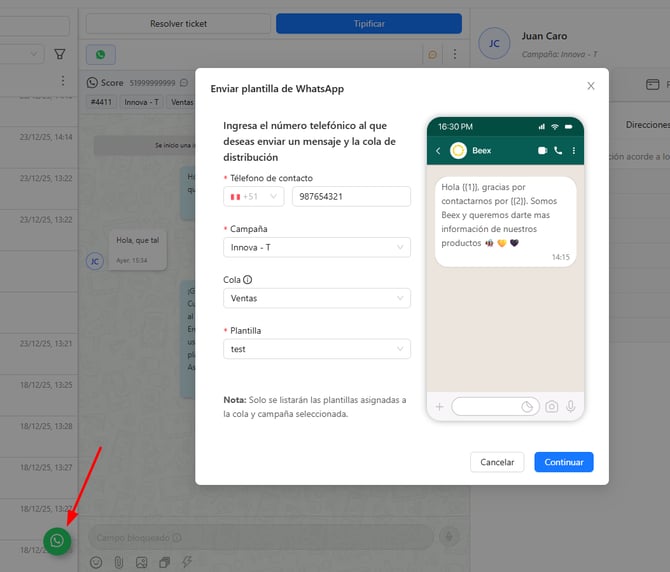
Task: Click the green WhatsApp floating button
Action: pyautogui.click(x=57, y=541)
